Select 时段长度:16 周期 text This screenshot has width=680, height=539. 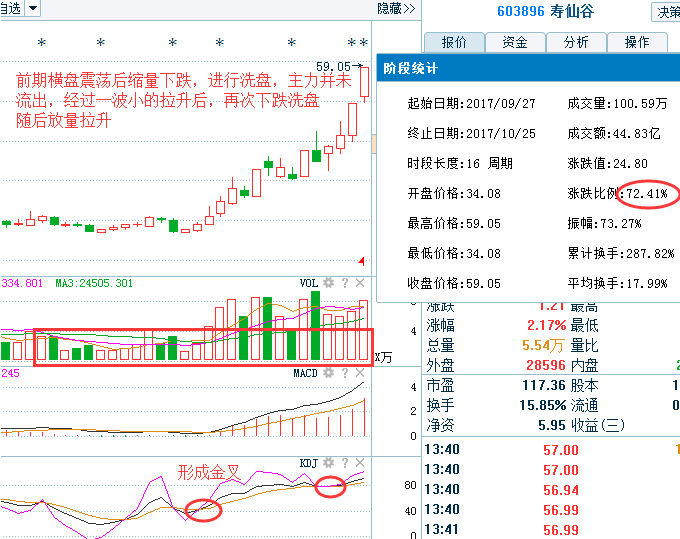[x=460, y=163]
